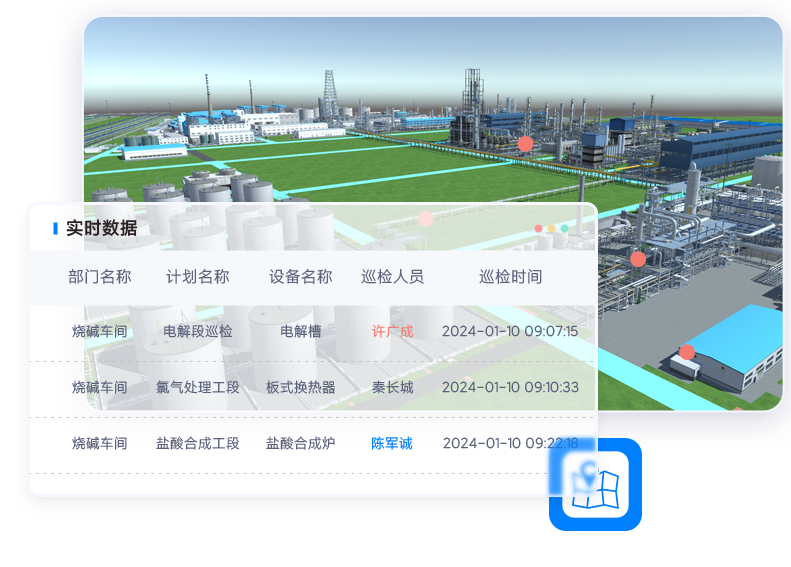Open the map location icon
This screenshot has width=791, height=567.
tap(595, 484)
